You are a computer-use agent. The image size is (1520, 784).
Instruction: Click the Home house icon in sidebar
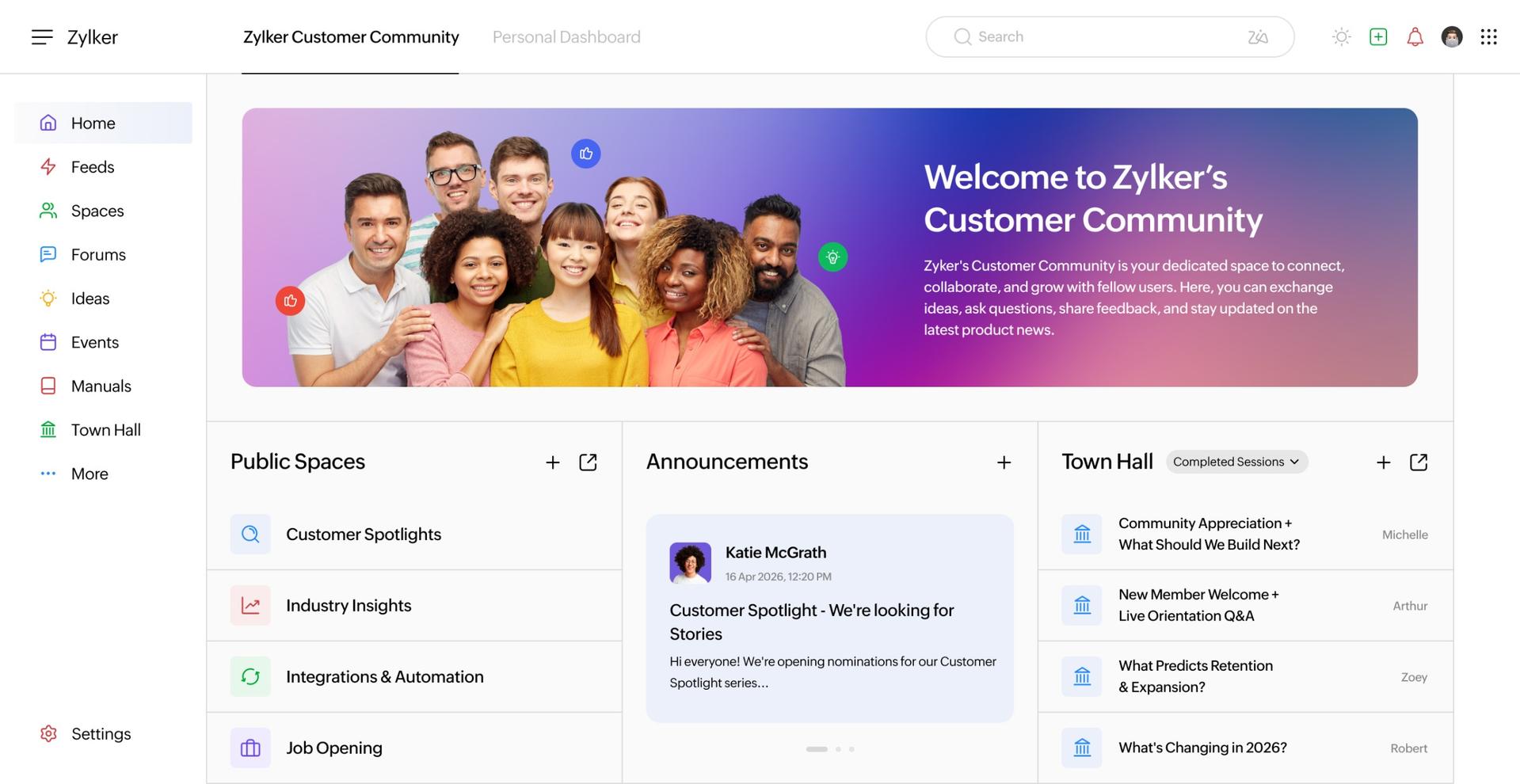(x=48, y=123)
